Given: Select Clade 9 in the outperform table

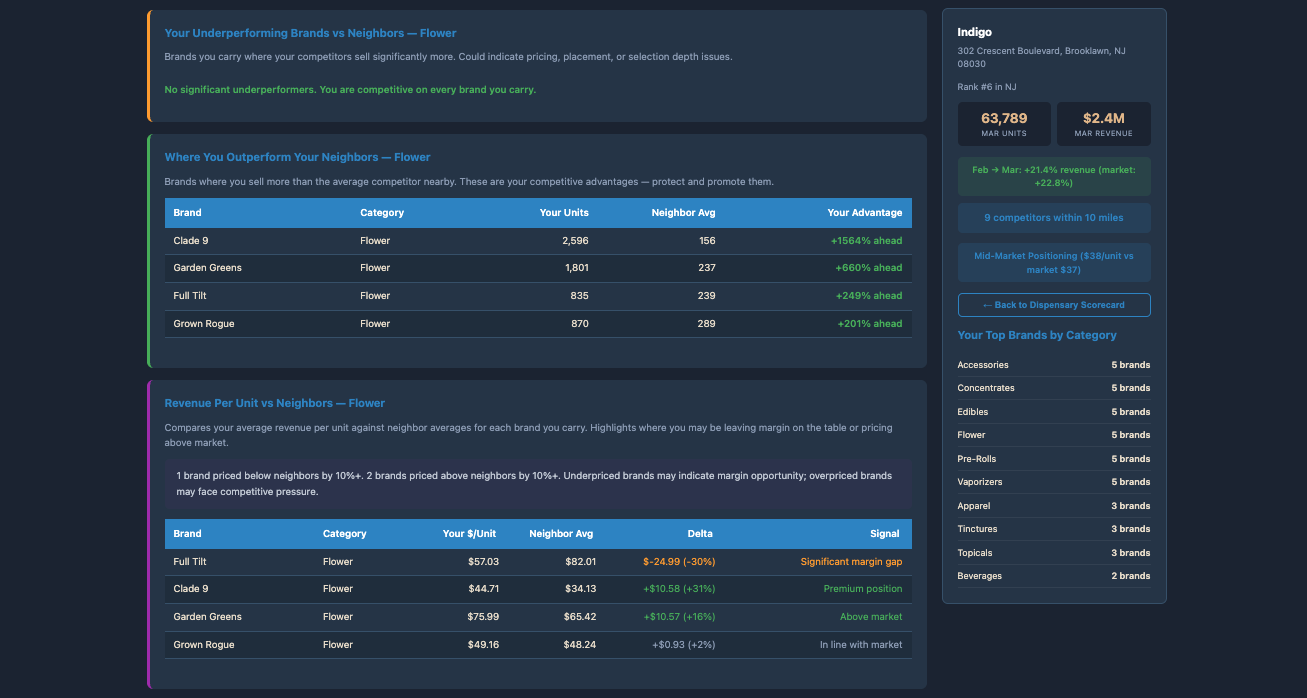Looking at the screenshot, I should 191,241.
